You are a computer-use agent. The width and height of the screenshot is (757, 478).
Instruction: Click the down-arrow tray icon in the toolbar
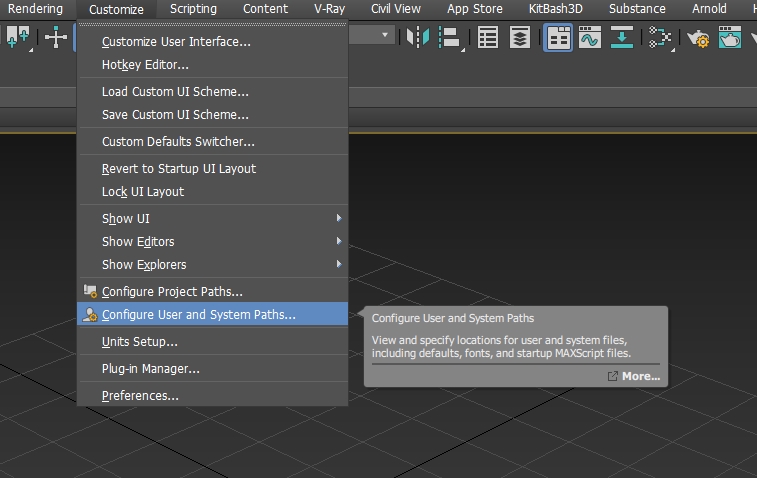pos(623,38)
